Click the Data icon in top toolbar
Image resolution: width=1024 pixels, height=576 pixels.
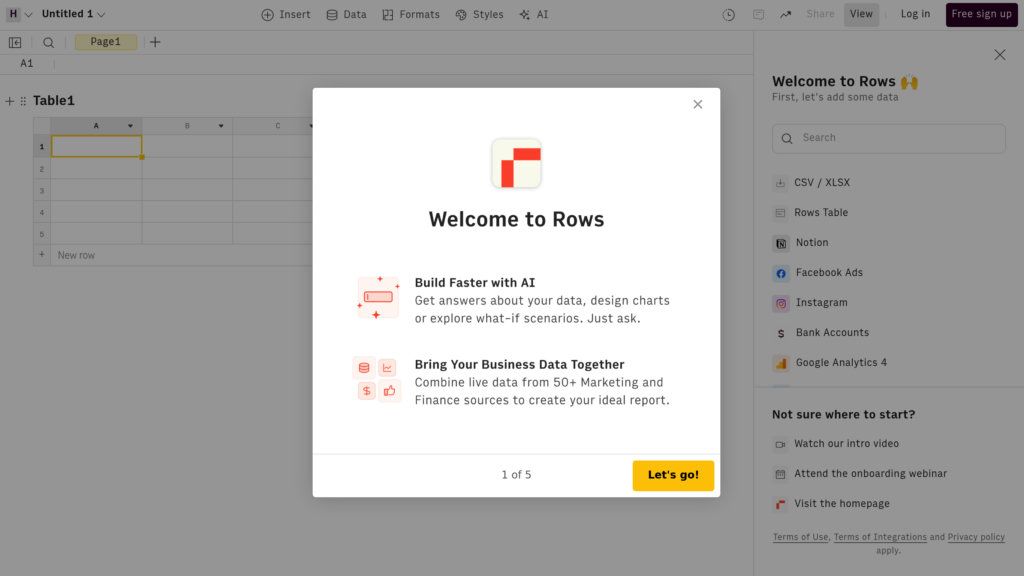tap(330, 14)
